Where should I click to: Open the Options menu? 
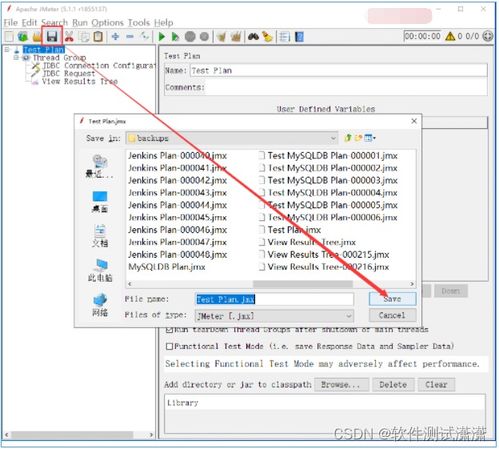107,23
